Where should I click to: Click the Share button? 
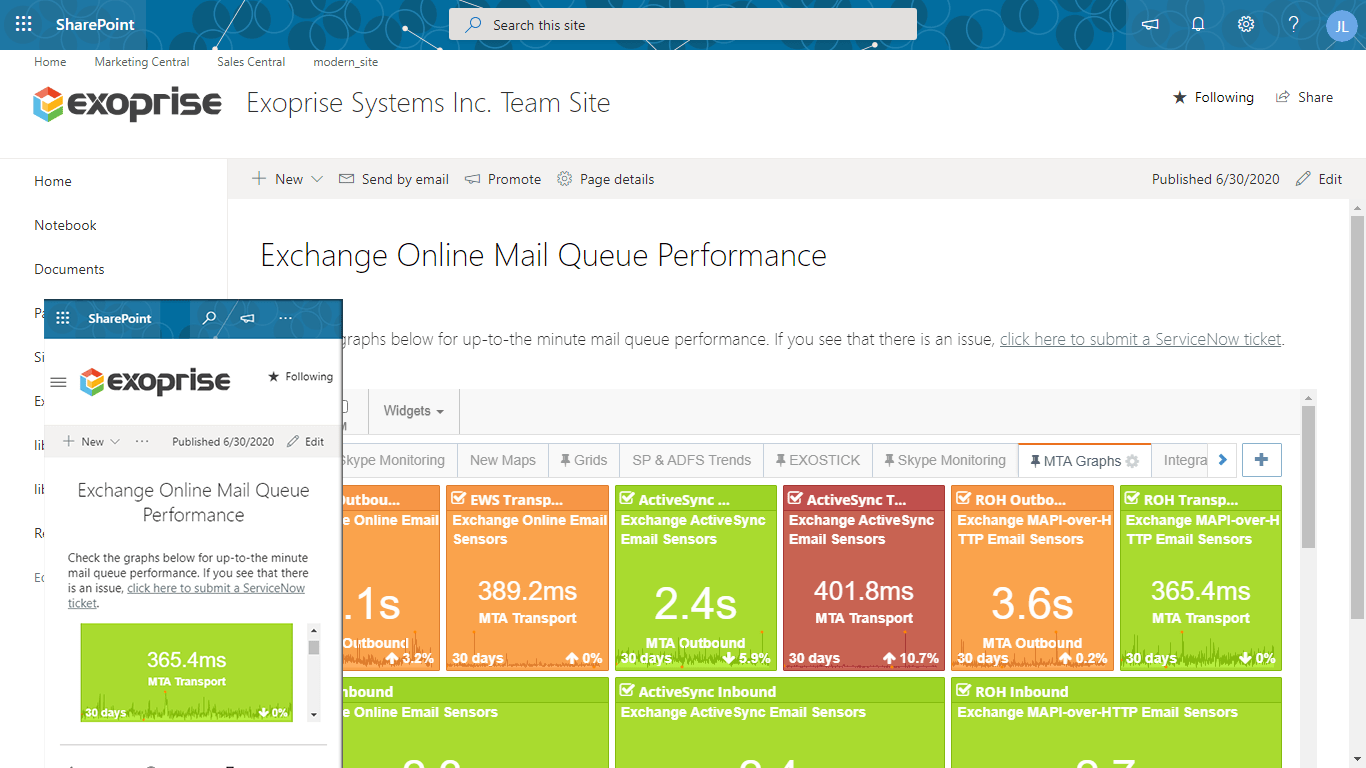click(x=1305, y=97)
